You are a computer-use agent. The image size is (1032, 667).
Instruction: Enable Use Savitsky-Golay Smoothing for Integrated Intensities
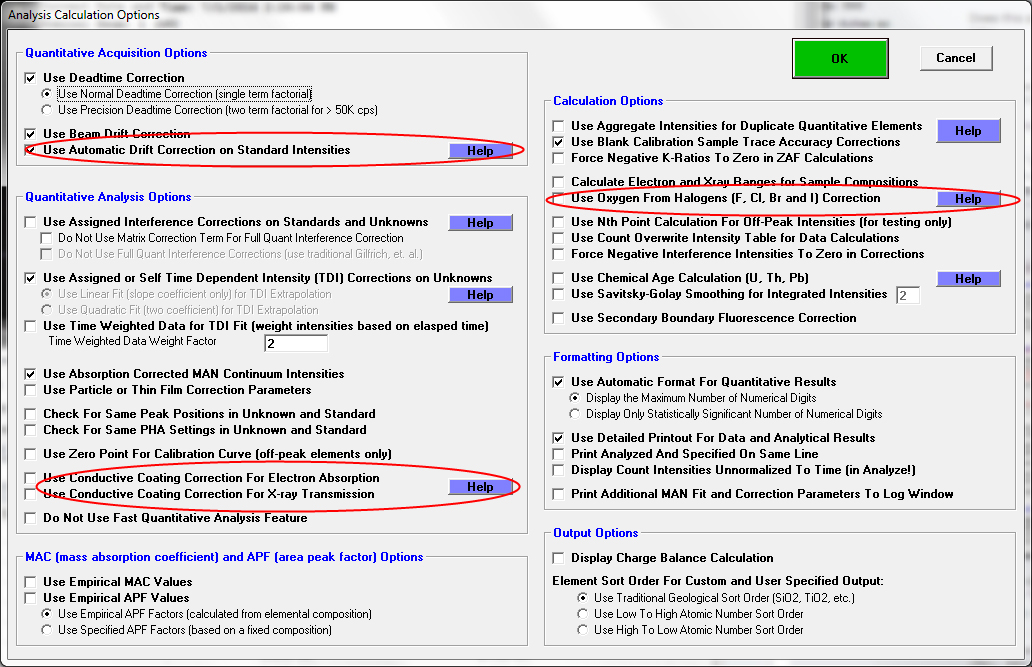[559, 294]
